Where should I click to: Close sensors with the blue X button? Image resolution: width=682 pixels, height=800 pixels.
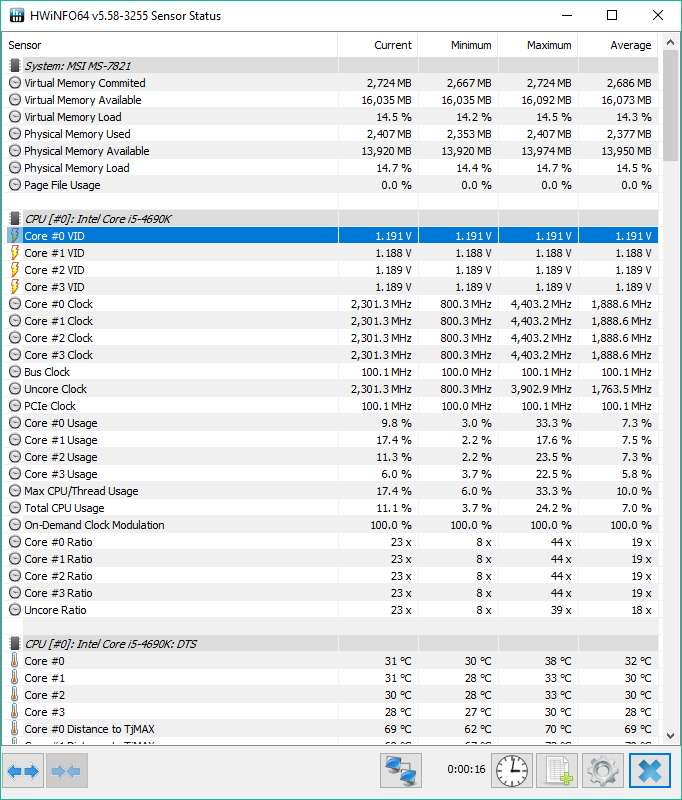[650, 771]
